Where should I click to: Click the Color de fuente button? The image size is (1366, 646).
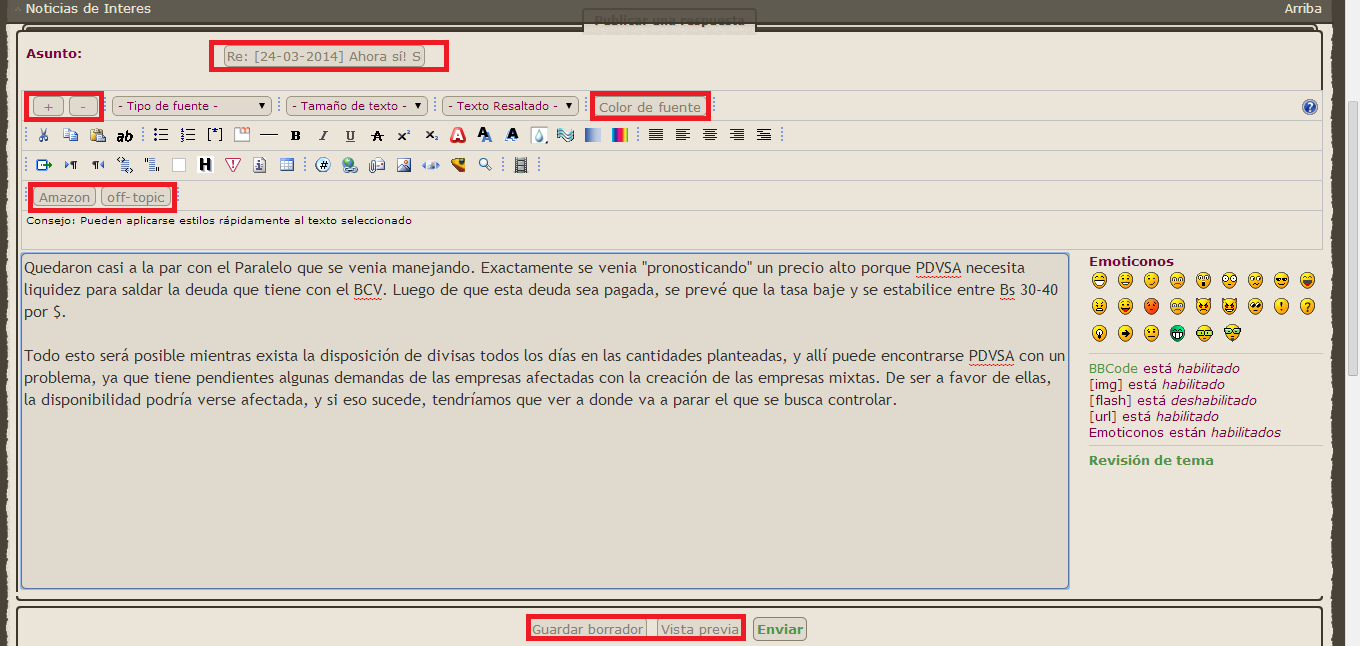(650, 107)
